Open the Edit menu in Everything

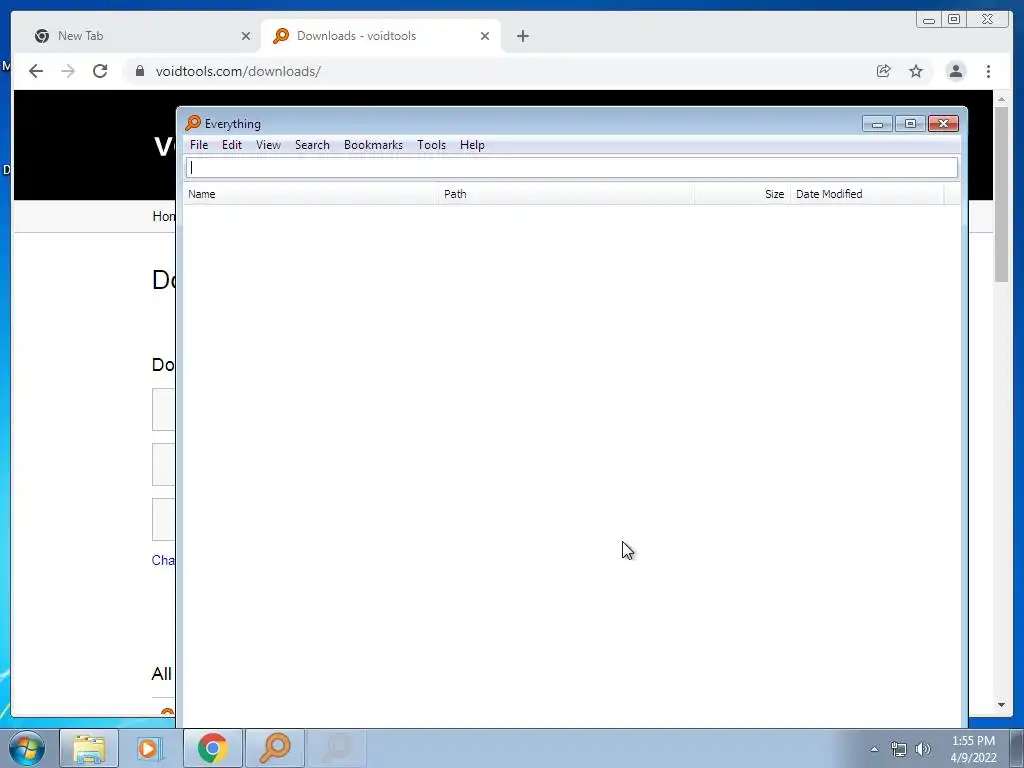click(x=232, y=145)
